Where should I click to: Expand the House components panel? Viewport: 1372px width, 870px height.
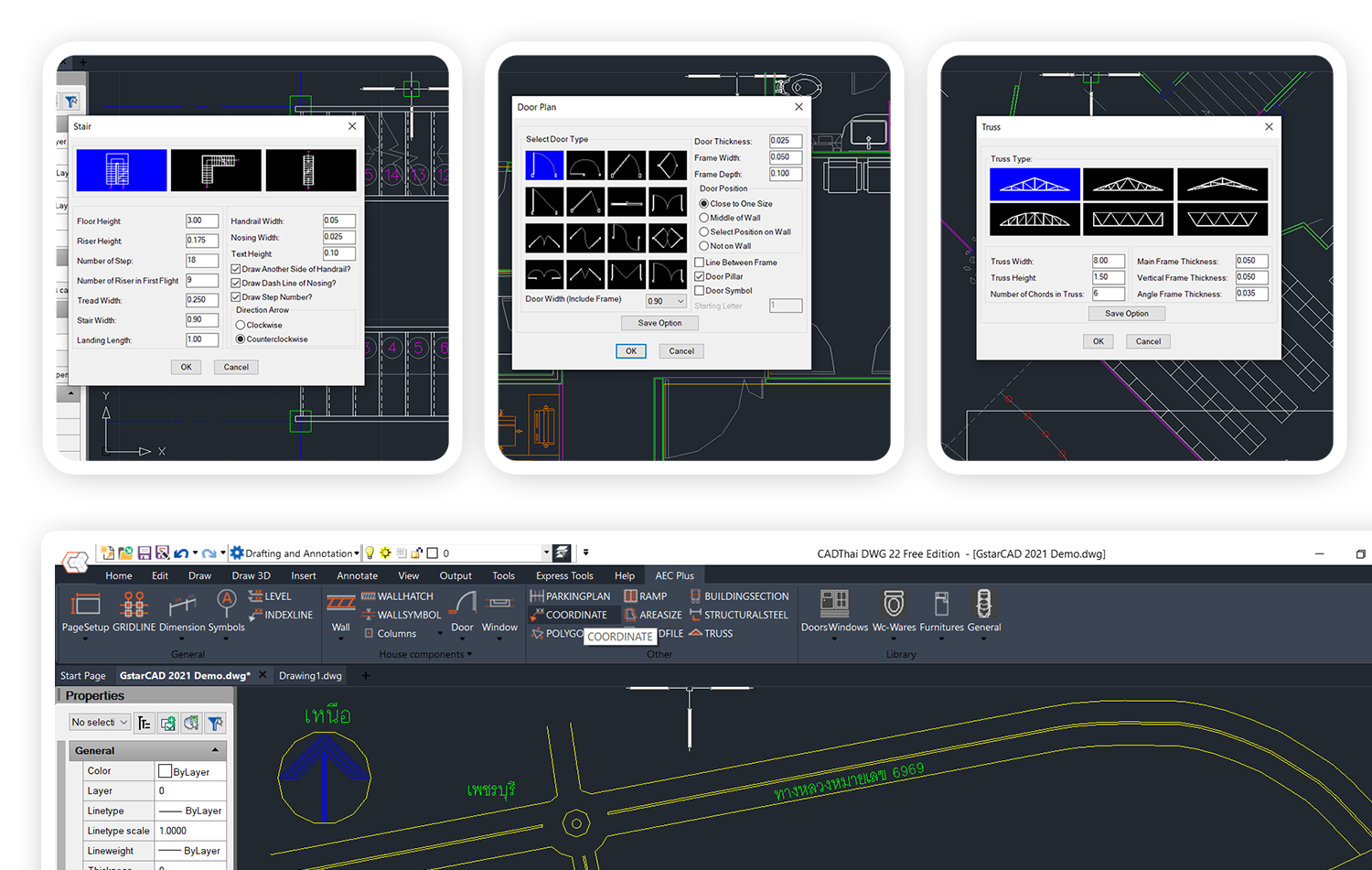click(425, 654)
